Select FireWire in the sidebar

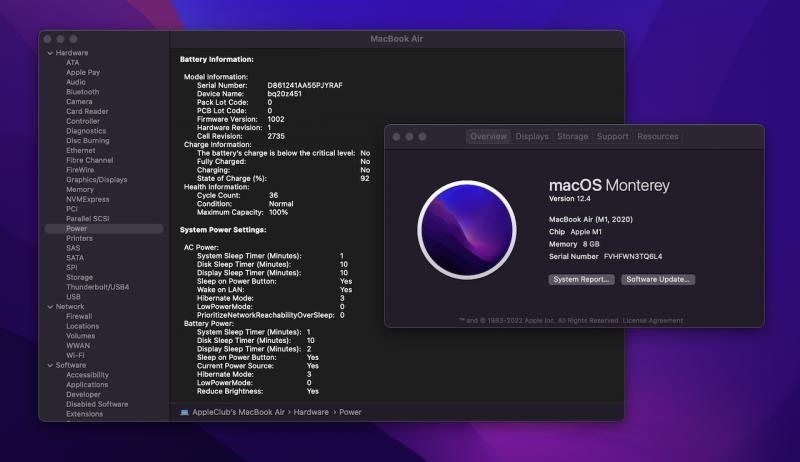pos(80,170)
